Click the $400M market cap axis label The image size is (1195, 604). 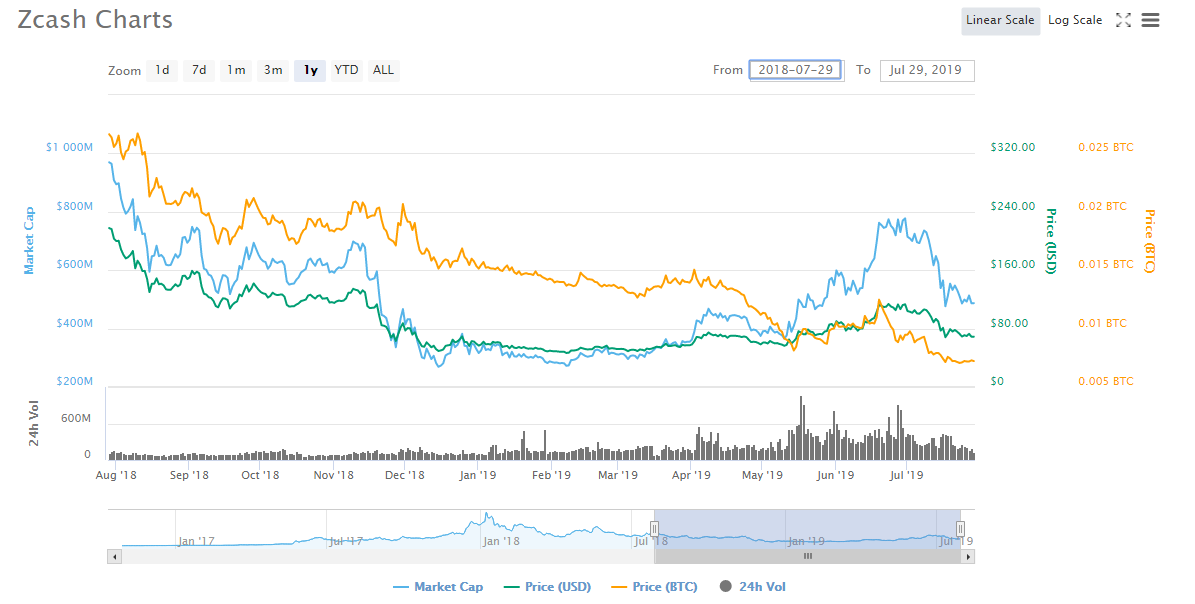(x=75, y=324)
